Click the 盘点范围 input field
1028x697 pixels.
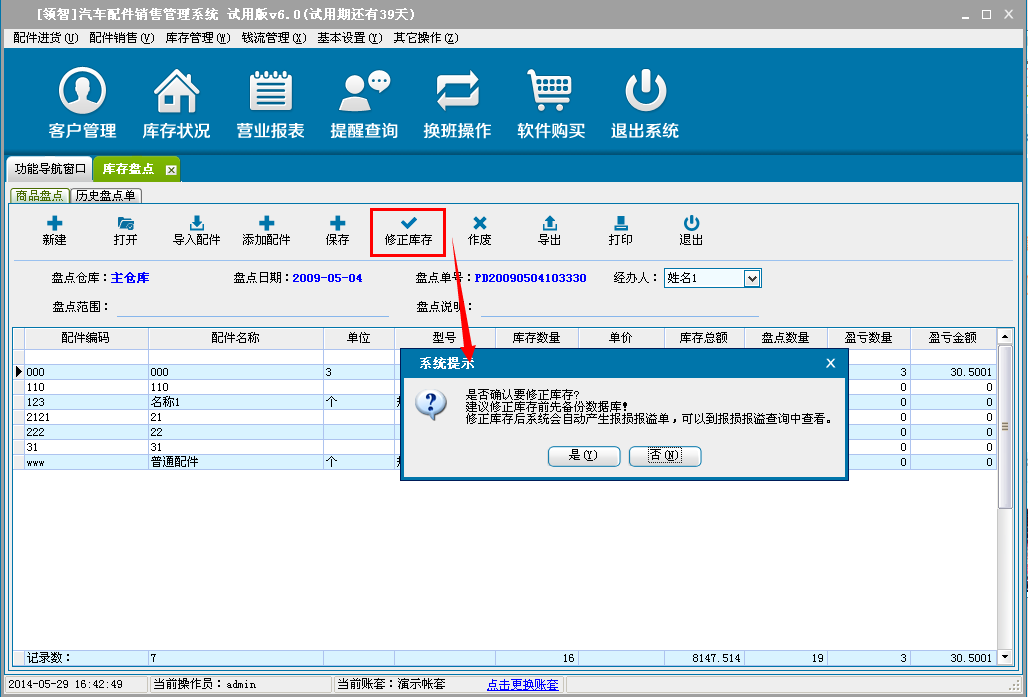[250, 307]
